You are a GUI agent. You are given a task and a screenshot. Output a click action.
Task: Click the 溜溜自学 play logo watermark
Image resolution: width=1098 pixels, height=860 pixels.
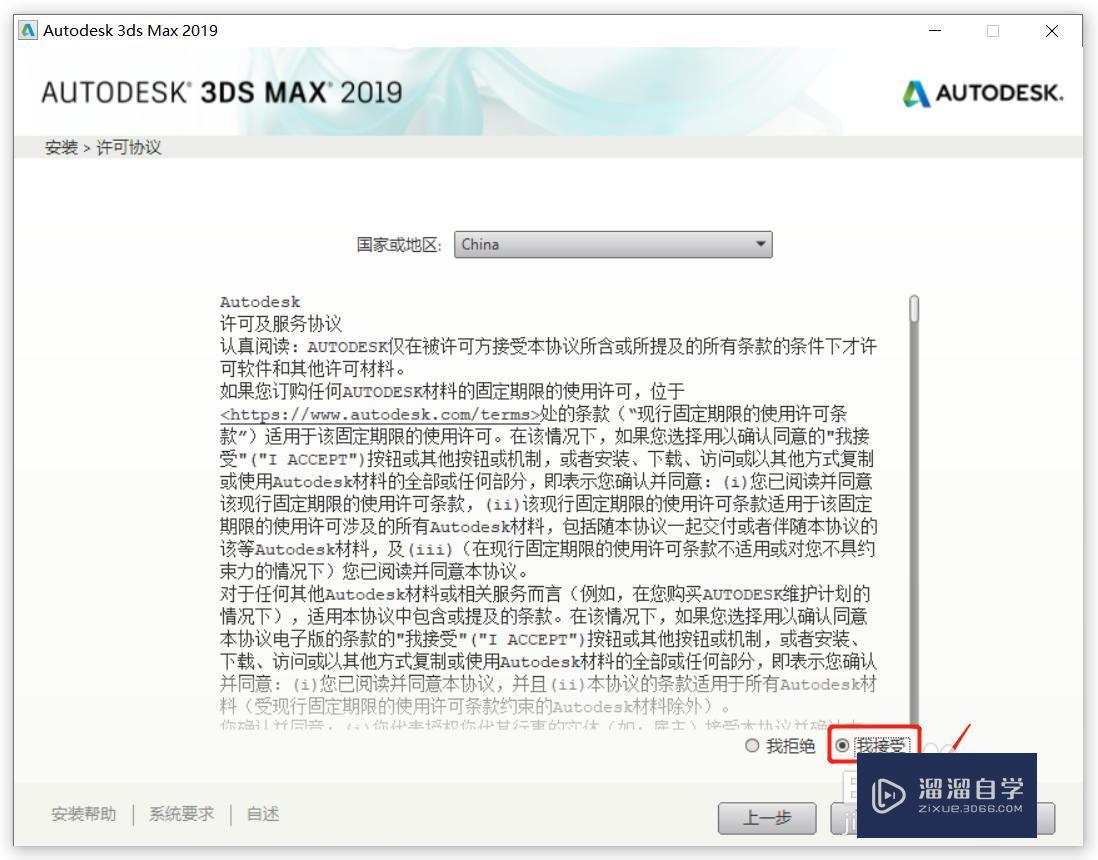pyautogui.click(x=888, y=795)
